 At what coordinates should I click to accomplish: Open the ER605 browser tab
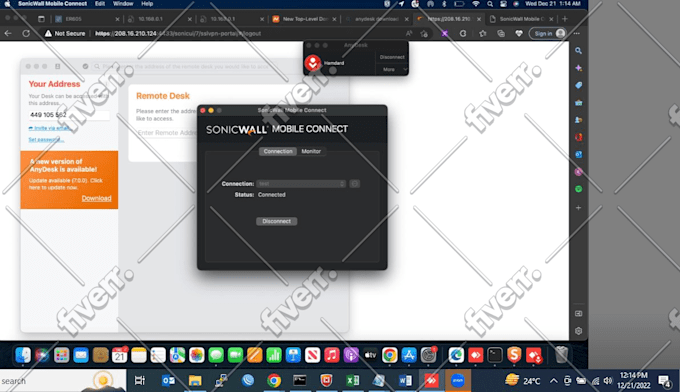click(x=87, y=19)
